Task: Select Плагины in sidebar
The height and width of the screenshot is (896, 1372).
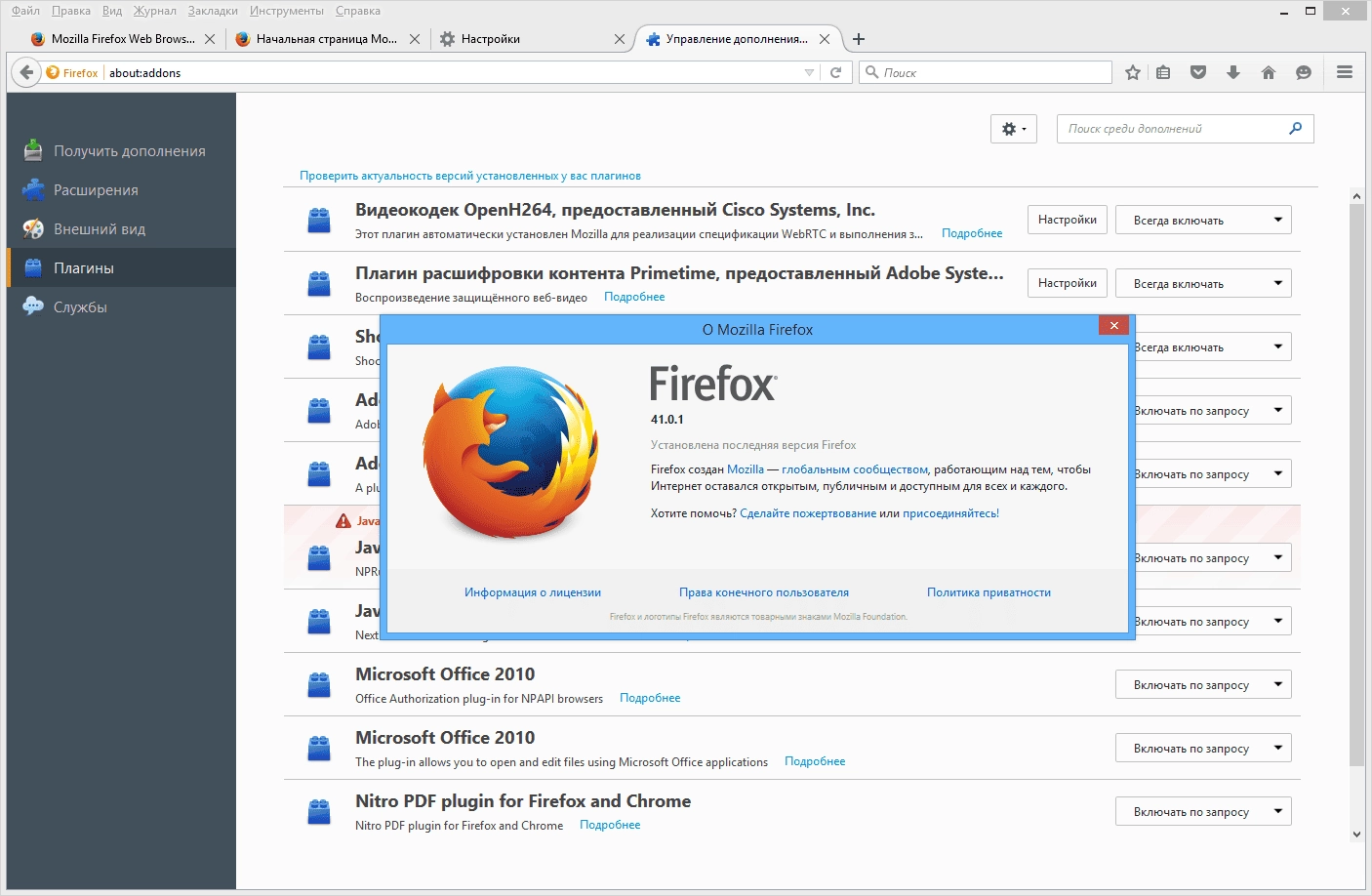Action: [121, 267]
